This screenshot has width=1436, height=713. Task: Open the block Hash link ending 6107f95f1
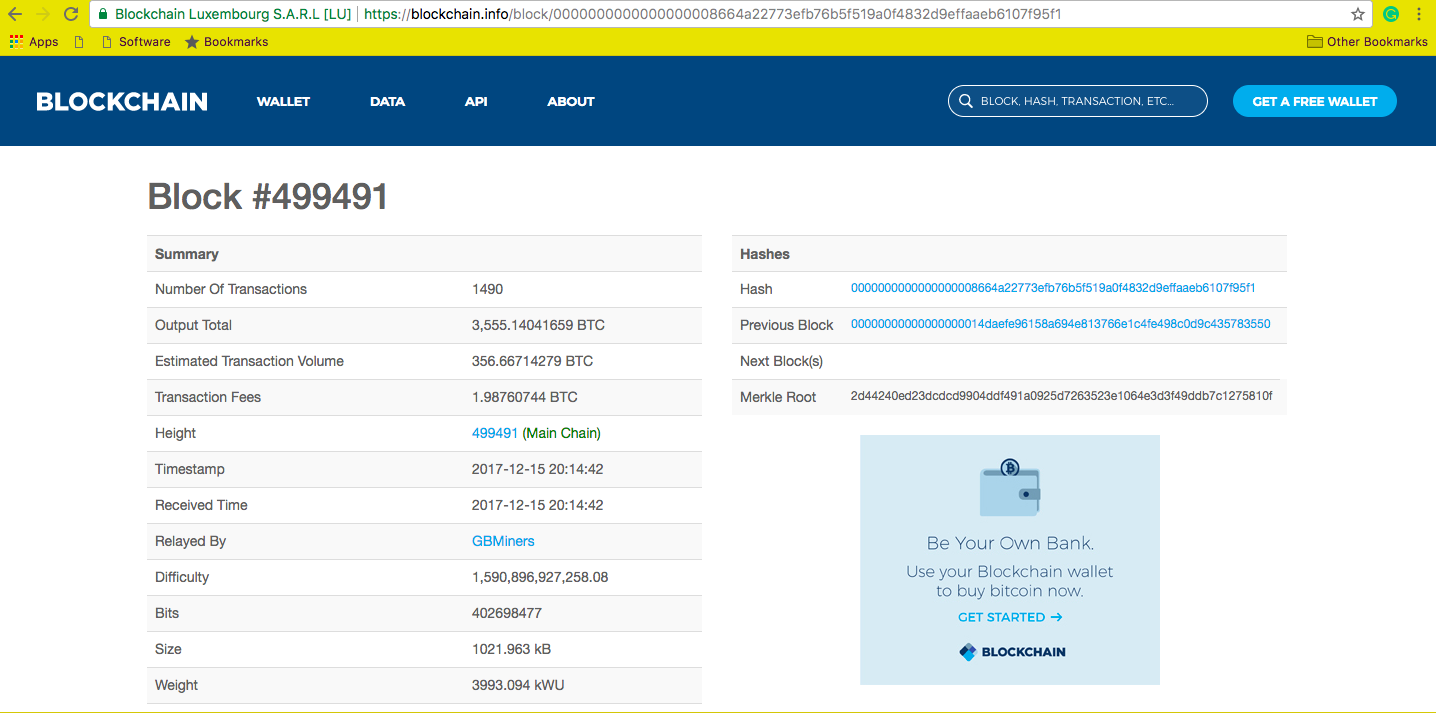[x=1053, y=288]
